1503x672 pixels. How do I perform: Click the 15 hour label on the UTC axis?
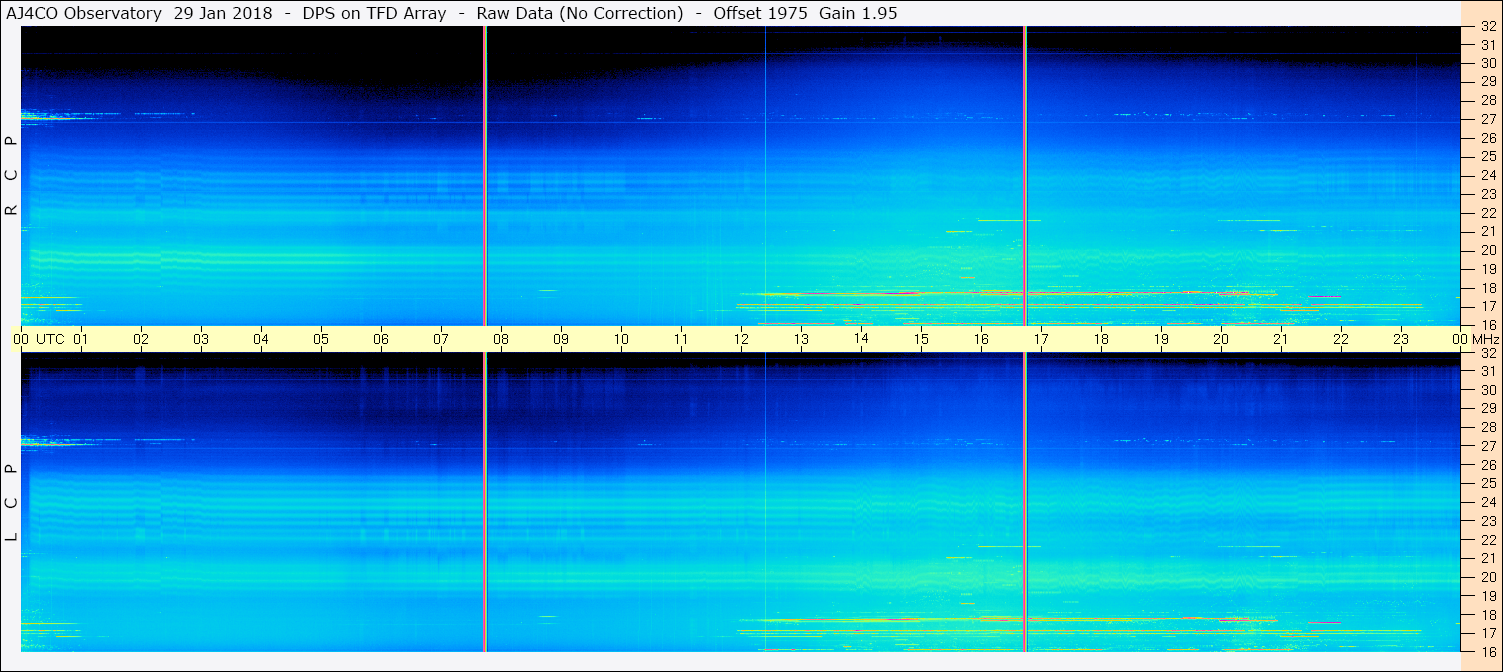921,339
